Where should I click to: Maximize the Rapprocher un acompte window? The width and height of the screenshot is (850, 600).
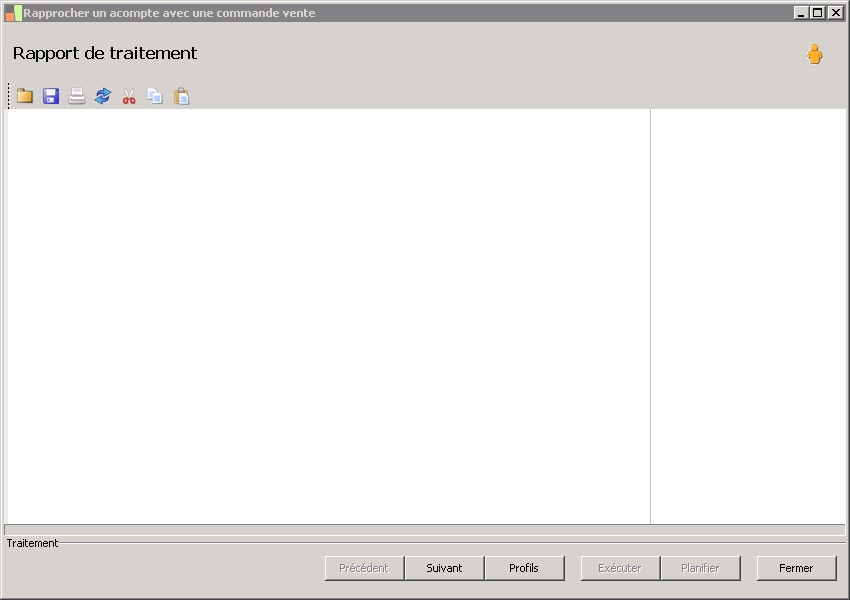coord(818,13)
